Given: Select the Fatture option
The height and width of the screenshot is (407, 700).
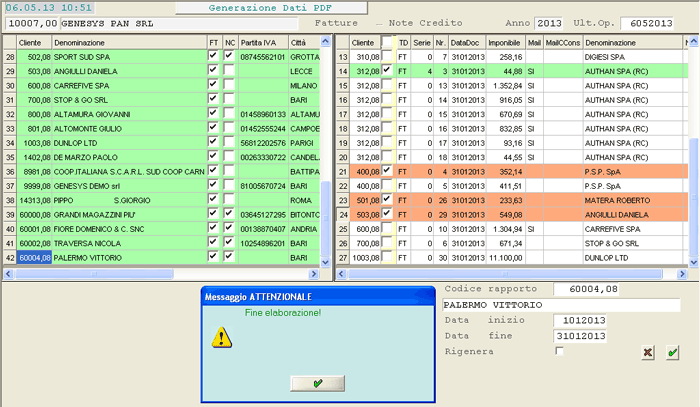Looking at the screenshot, I should [336, 23].
